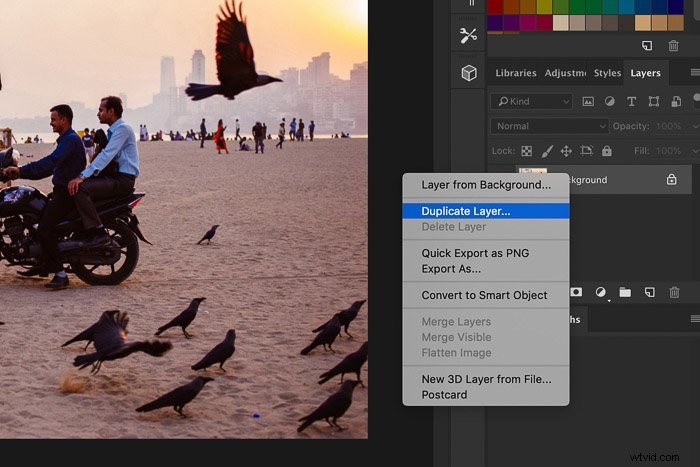Choose Export As menu entry
The height and width of the screenshot is (467, 700).
coord(486,269)
